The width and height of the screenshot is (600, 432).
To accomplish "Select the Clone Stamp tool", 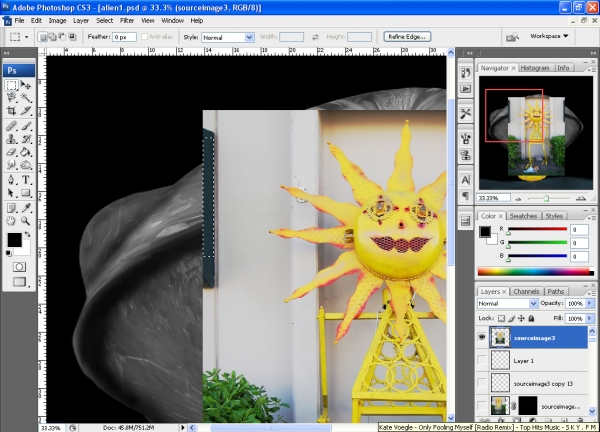I will [x=11, y=139].
